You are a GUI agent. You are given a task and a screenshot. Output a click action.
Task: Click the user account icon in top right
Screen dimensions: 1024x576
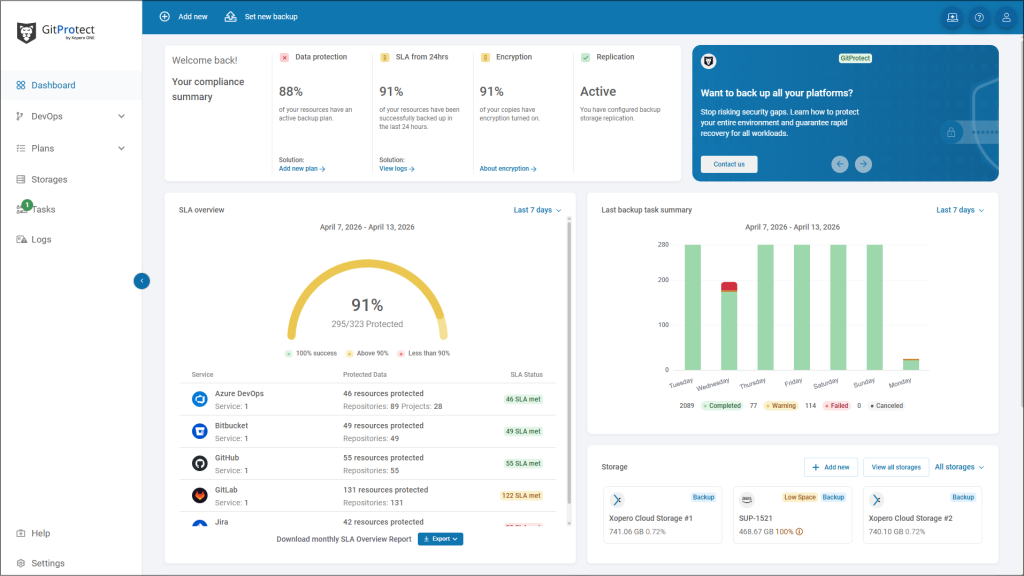click(1006, 17)
